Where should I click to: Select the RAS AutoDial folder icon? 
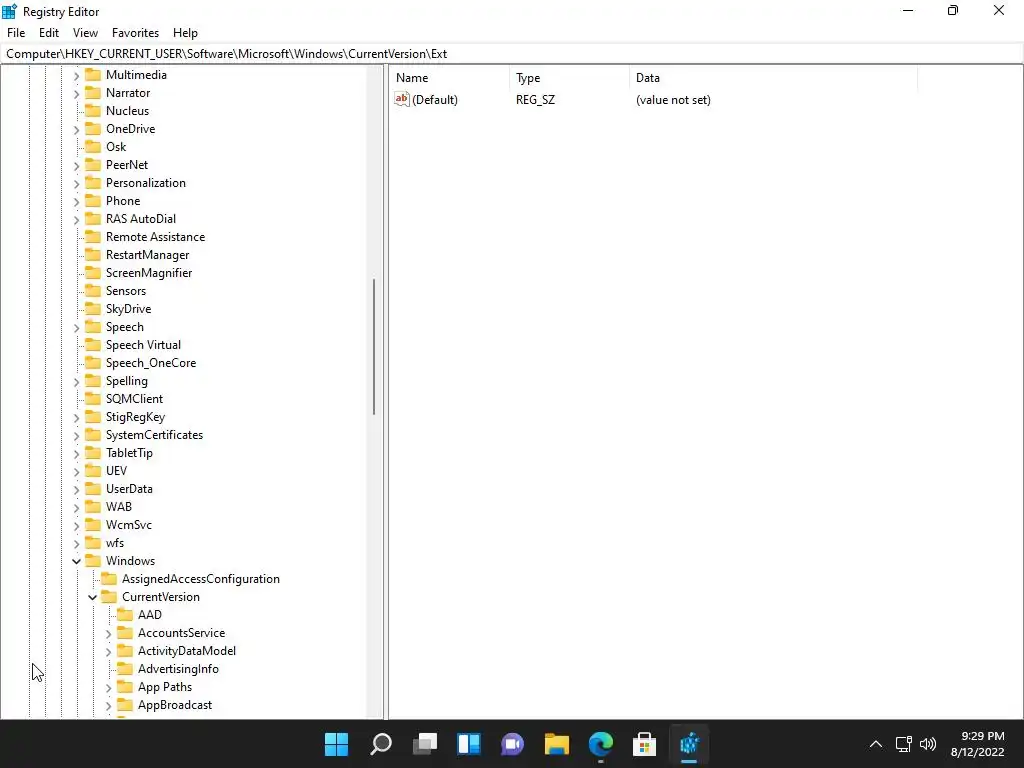(93, 218)
